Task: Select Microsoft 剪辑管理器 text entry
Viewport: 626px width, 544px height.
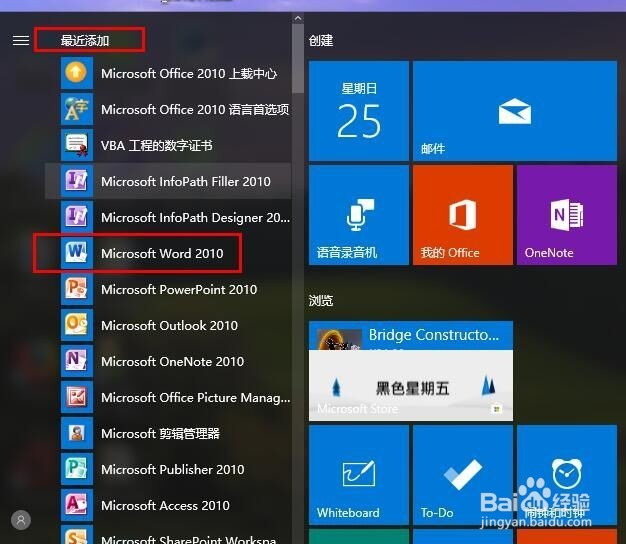Action: tap(160, 433)
